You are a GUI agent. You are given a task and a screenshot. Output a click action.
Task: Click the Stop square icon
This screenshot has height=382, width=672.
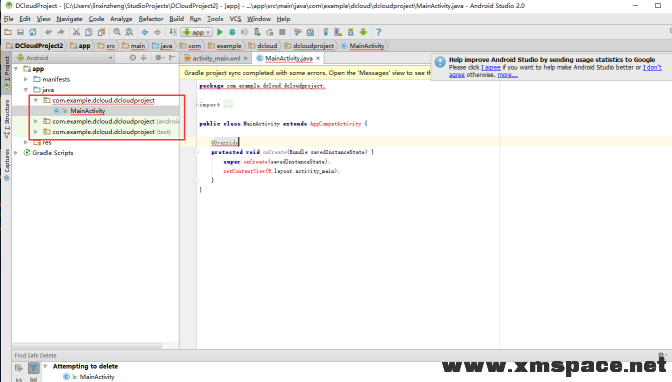(282, 32)
